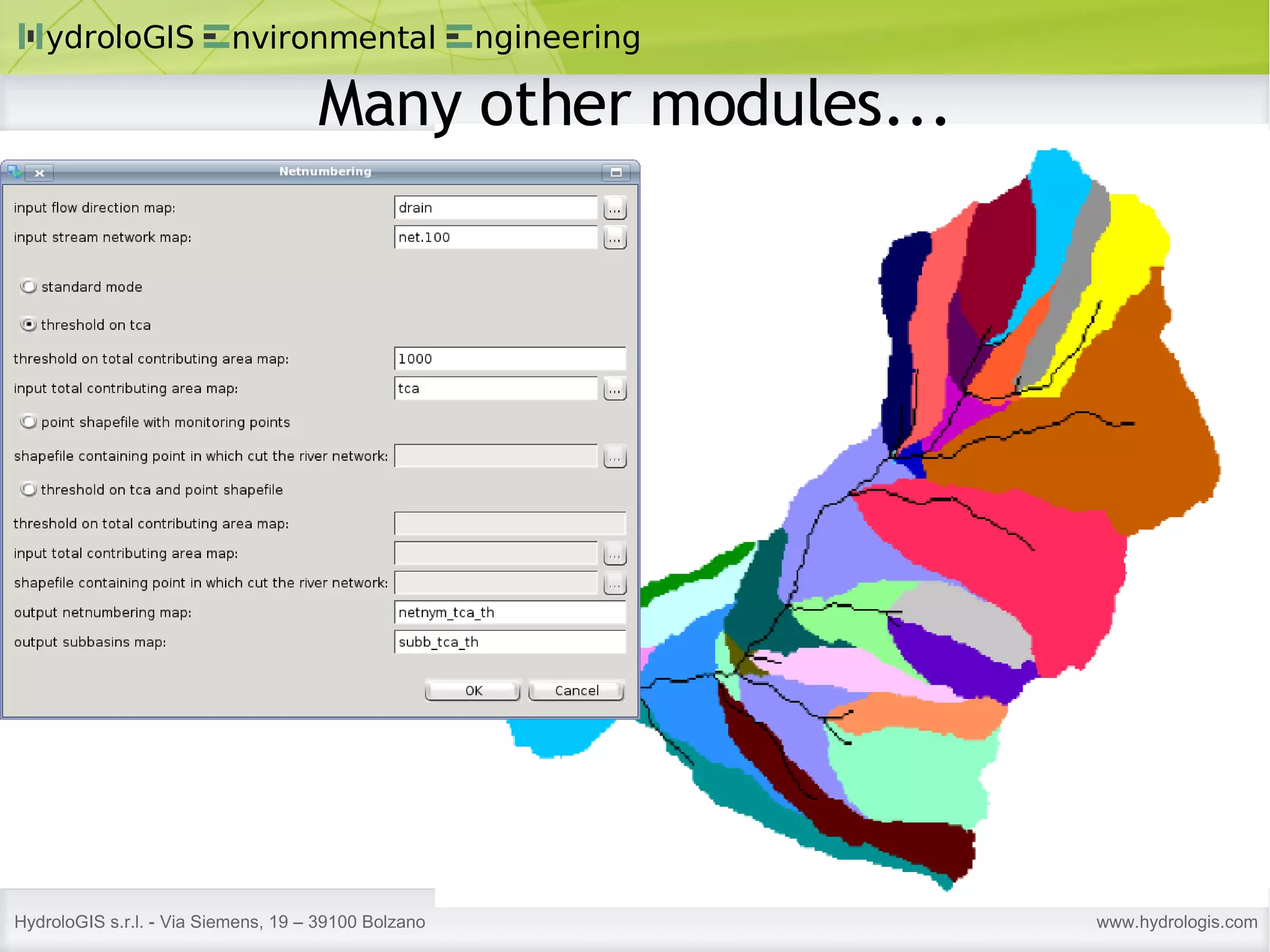Select threshold on tca and point shapefile
The width and height of the screenshot is (1270, 952).
point(29,489)
